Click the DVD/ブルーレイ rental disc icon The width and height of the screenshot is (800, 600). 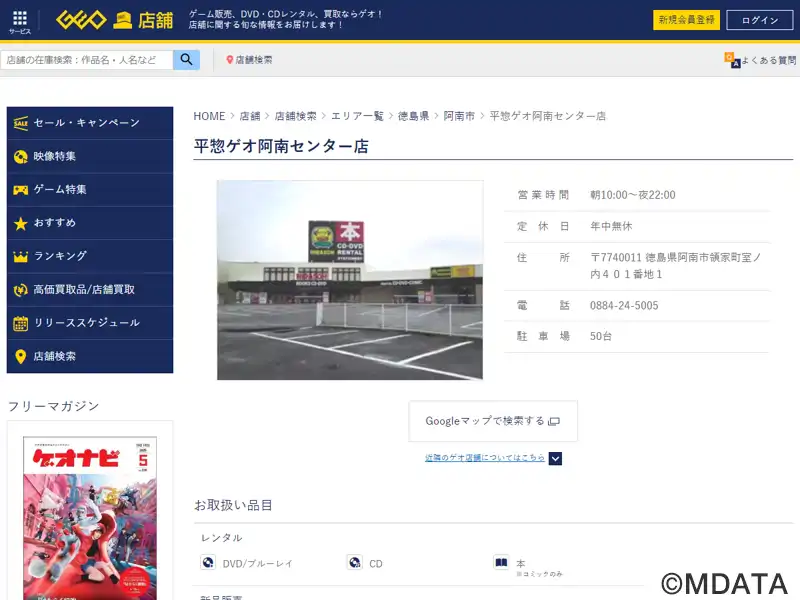[208, 562]
